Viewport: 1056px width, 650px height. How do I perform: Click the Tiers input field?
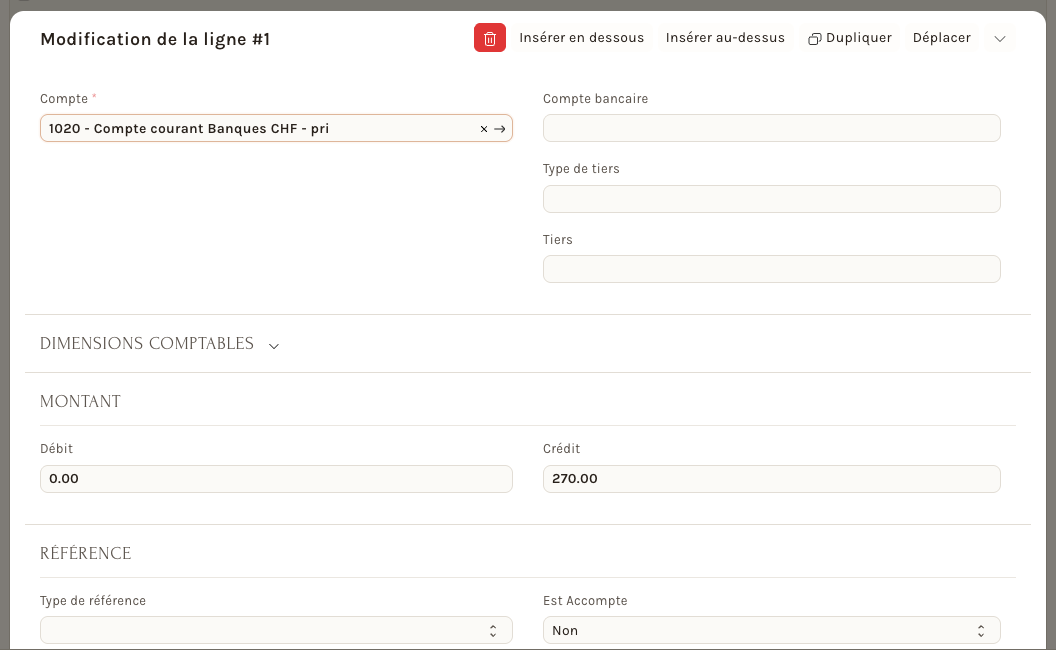772,269
